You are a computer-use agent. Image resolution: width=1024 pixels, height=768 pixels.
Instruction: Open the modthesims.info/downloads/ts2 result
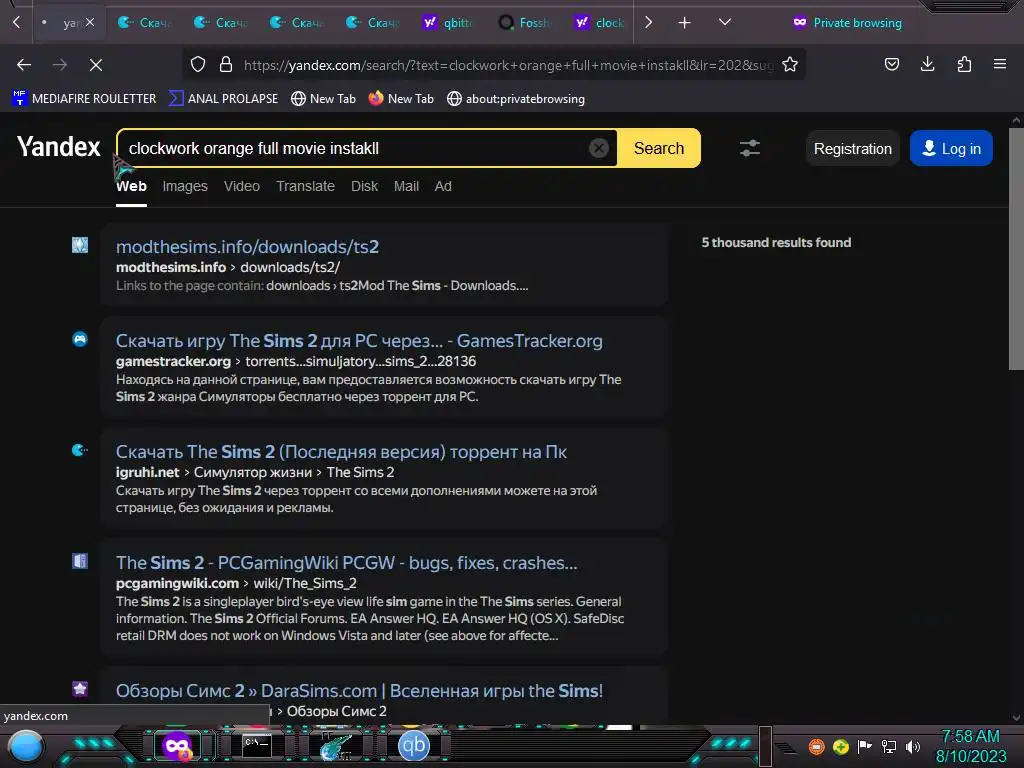click(248, 247)
